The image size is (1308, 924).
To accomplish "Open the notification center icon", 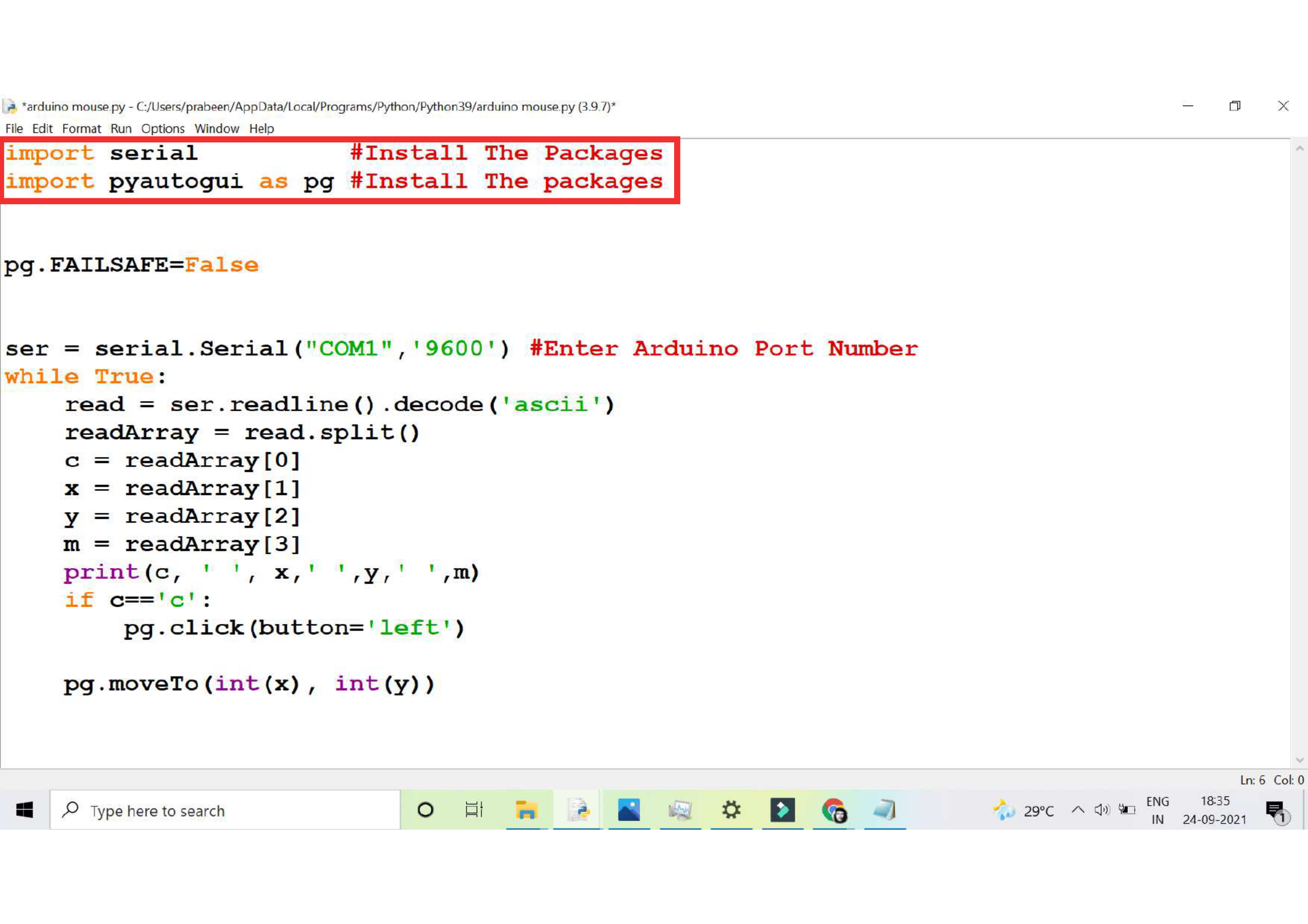I will point(1275,810).
